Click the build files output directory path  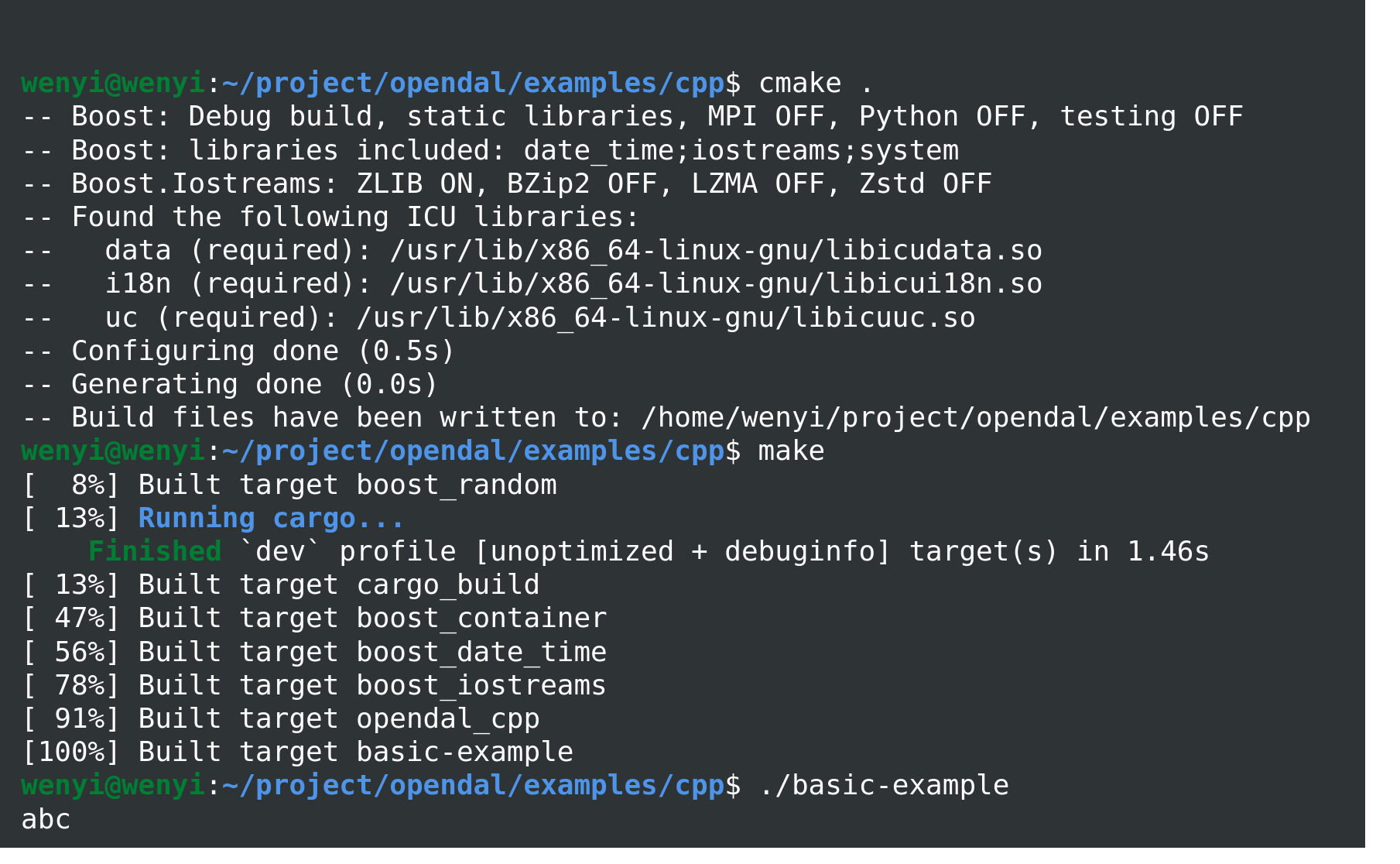(975, 418)
